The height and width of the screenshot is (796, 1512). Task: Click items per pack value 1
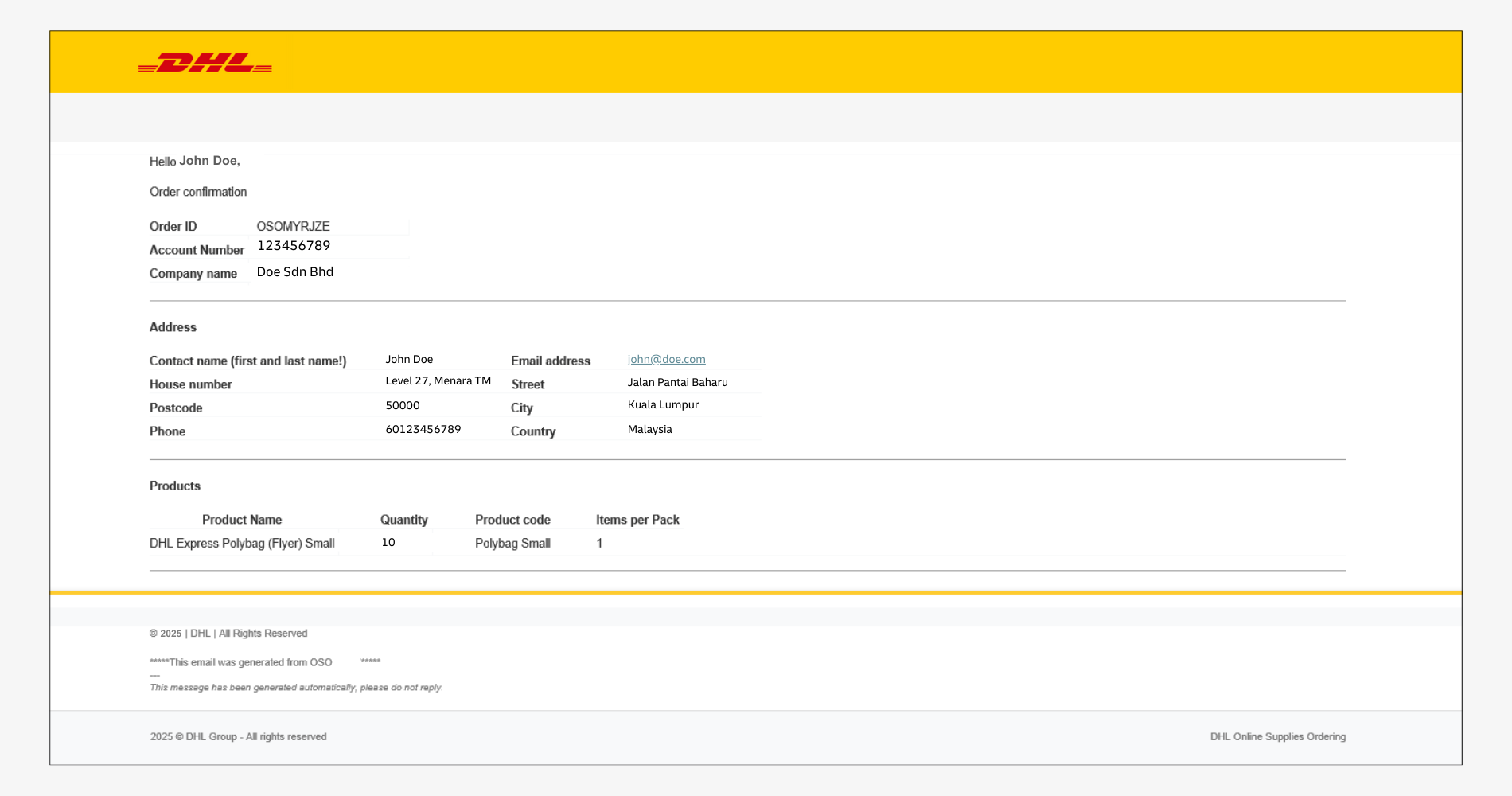click(599, 543)
